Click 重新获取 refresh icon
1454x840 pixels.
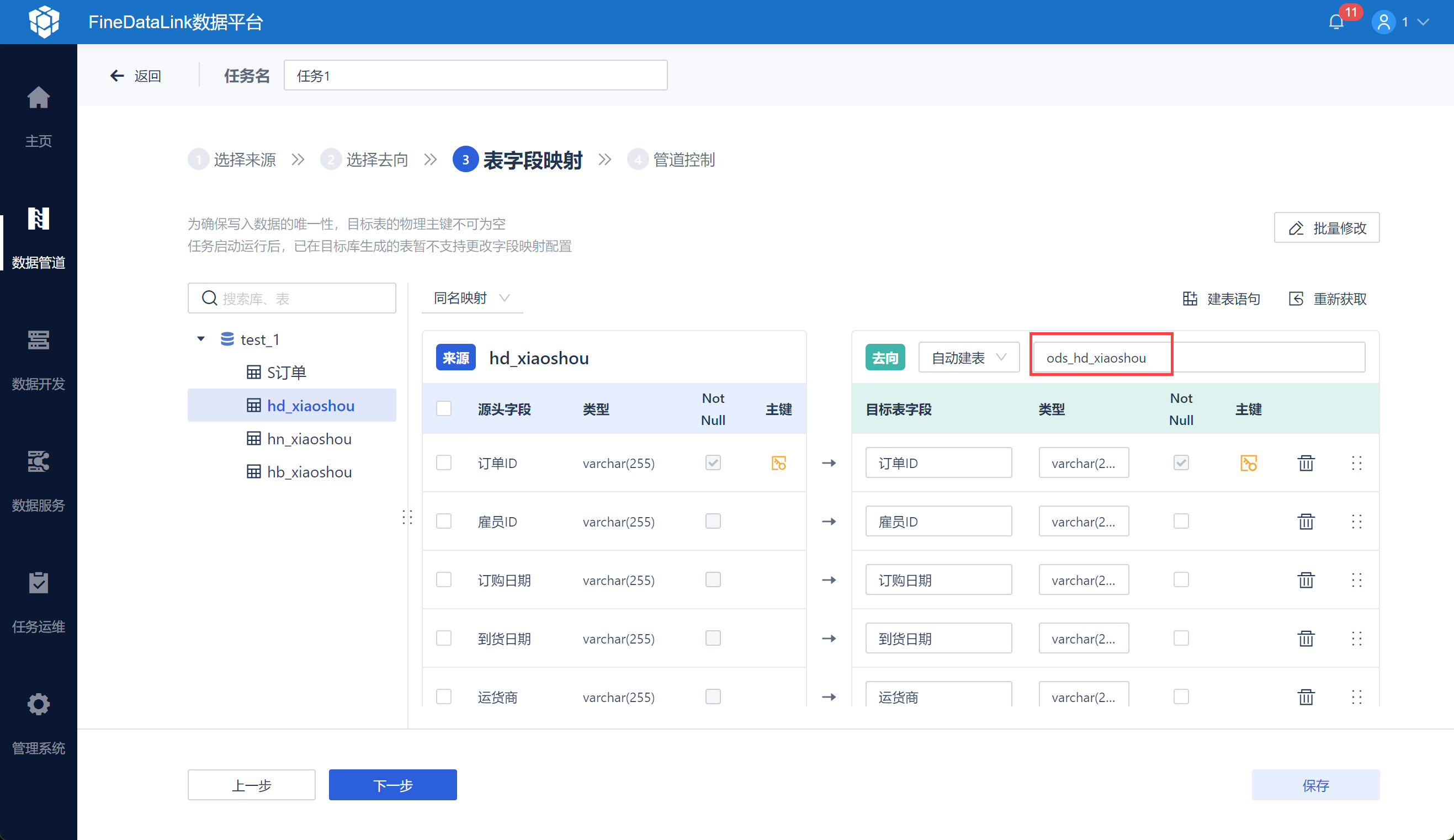point(1296,299)
